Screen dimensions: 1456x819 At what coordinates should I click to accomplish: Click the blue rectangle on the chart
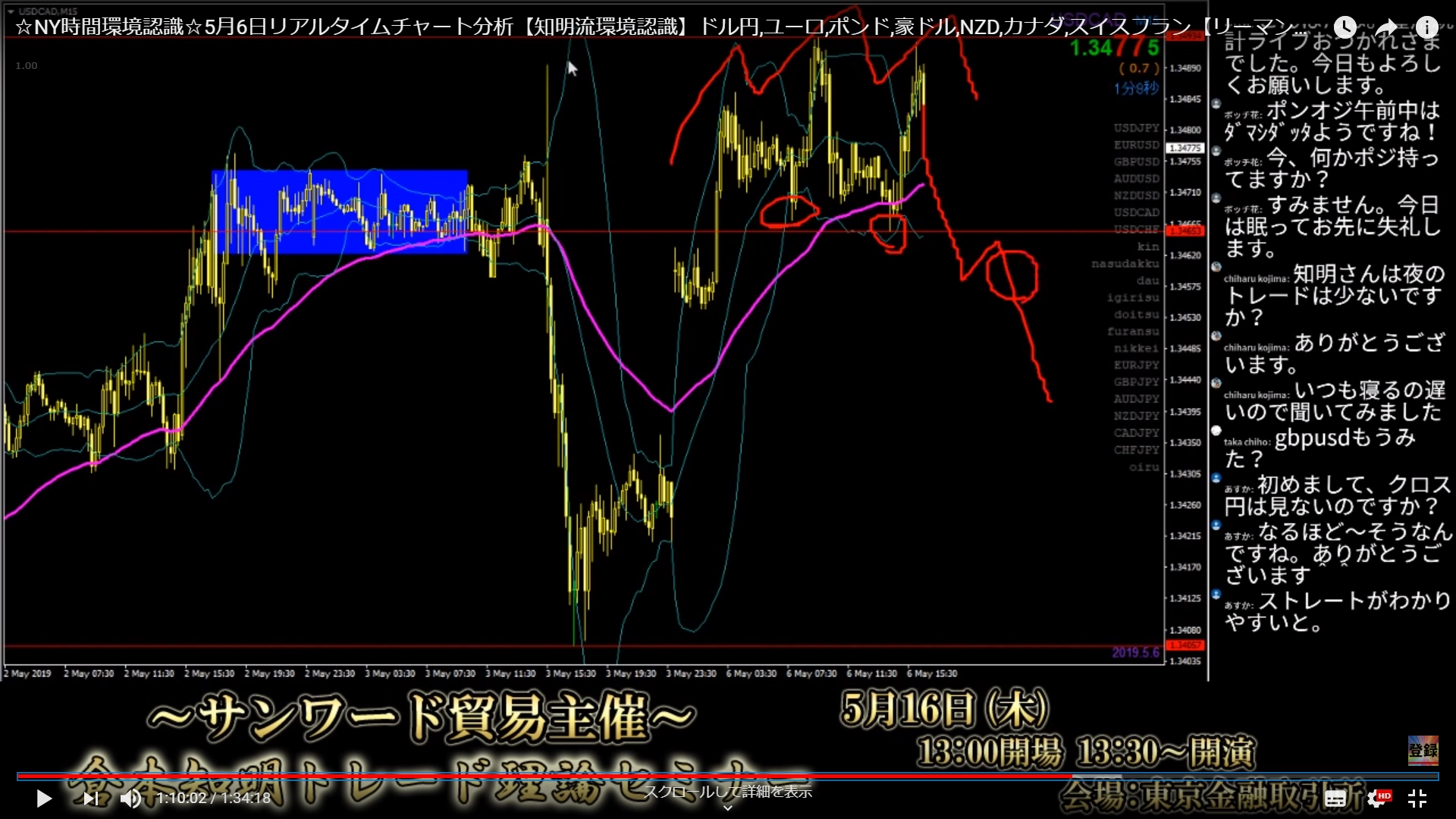(x=340, y=211)
